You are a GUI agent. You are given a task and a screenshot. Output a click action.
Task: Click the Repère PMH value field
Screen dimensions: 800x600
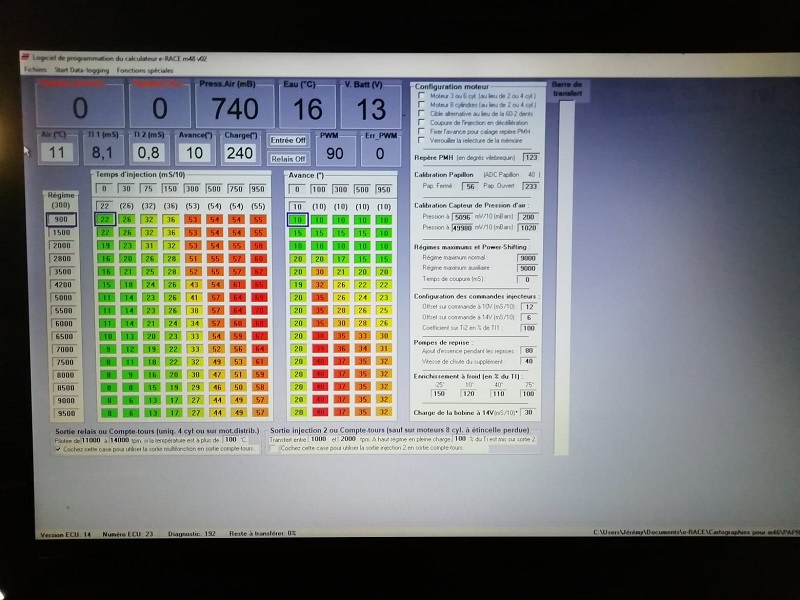(530, 157)
